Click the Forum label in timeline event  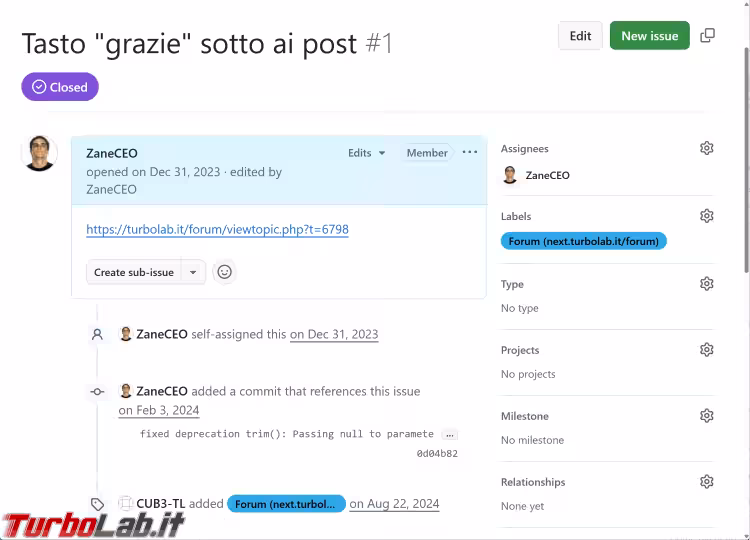click(286, 504)
